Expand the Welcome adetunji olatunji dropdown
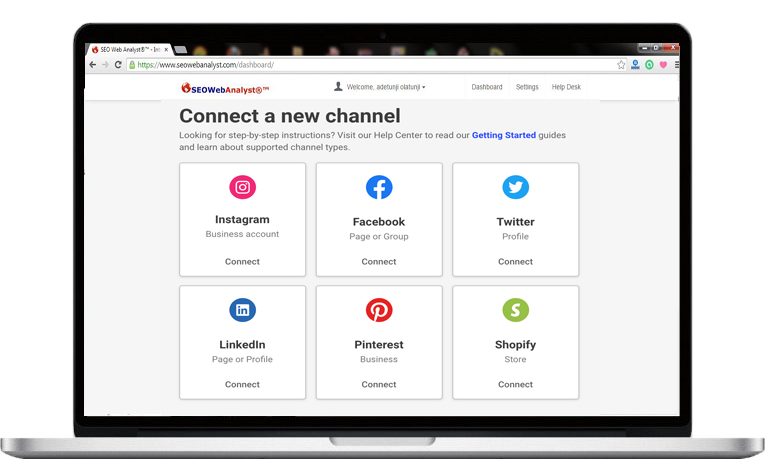765x459 pixels. tap(385, 87)
